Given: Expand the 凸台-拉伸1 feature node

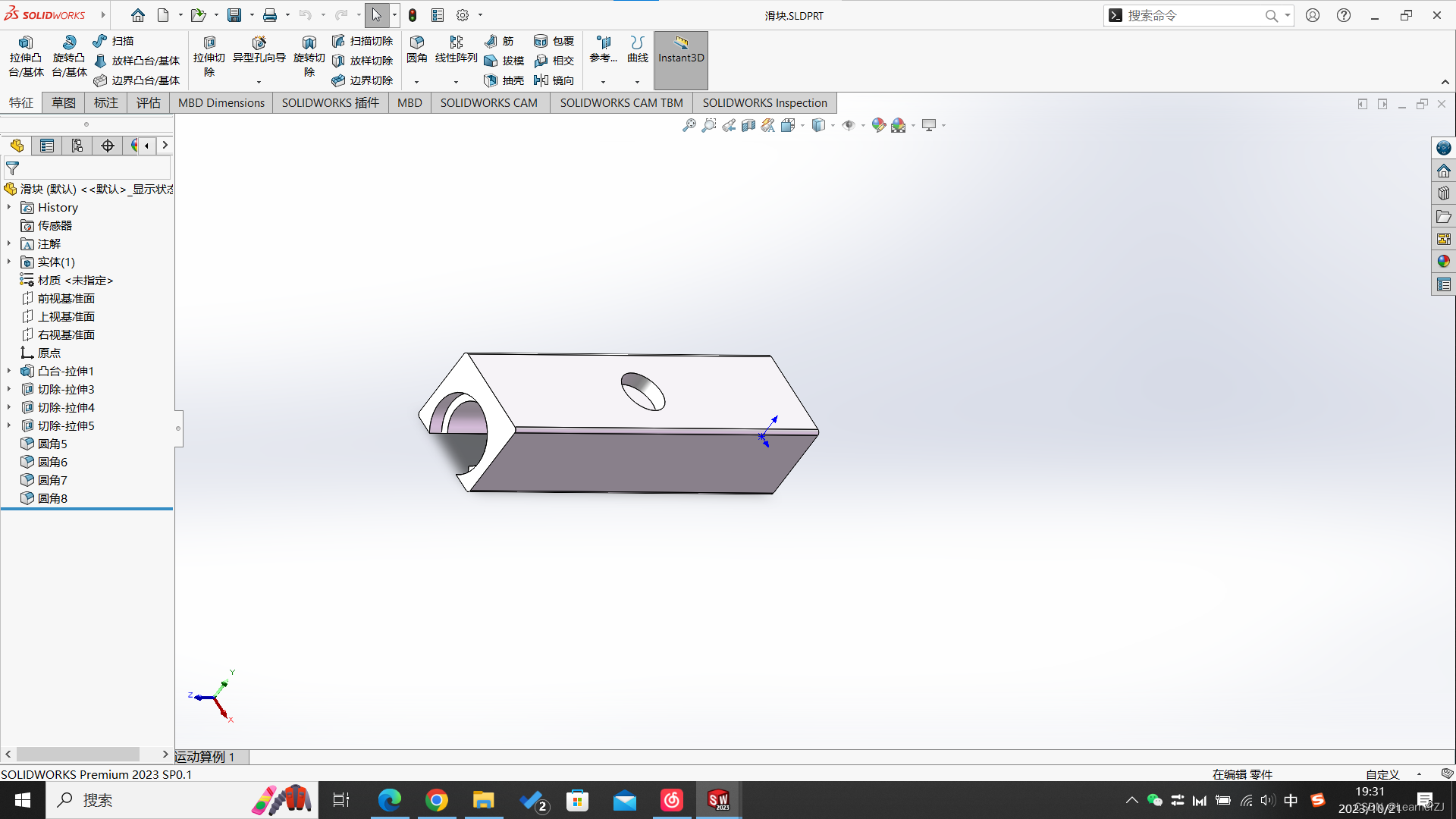Looking at the screenshot, I should (9, 371).
